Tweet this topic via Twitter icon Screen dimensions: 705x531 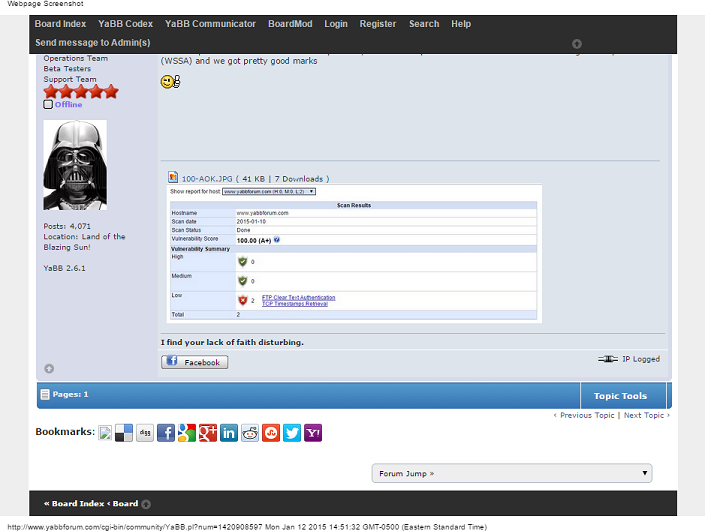tap(292, 433)
